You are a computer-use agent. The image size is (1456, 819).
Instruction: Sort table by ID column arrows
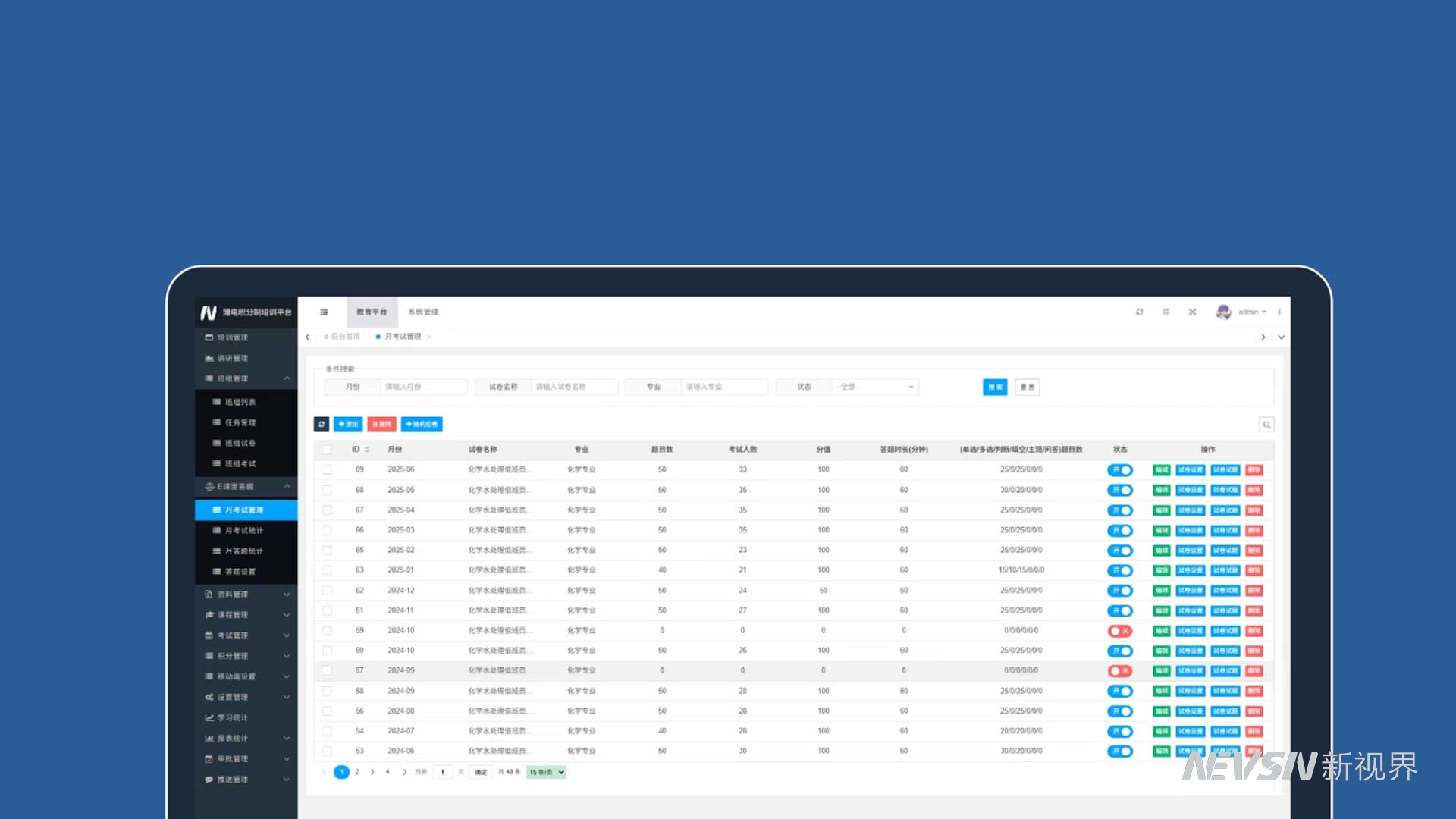(x=367, y=450)
